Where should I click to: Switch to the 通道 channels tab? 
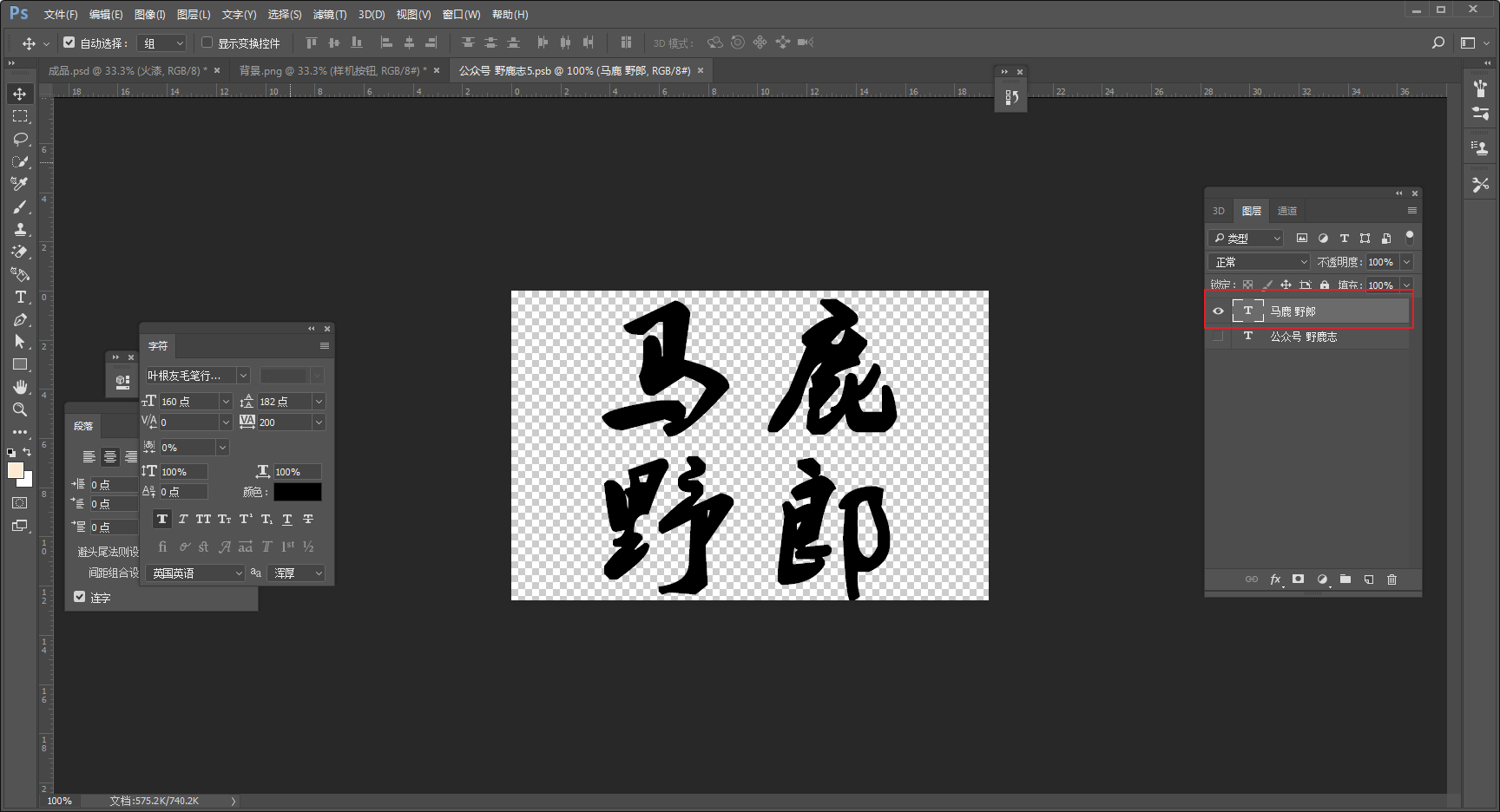1287,210
